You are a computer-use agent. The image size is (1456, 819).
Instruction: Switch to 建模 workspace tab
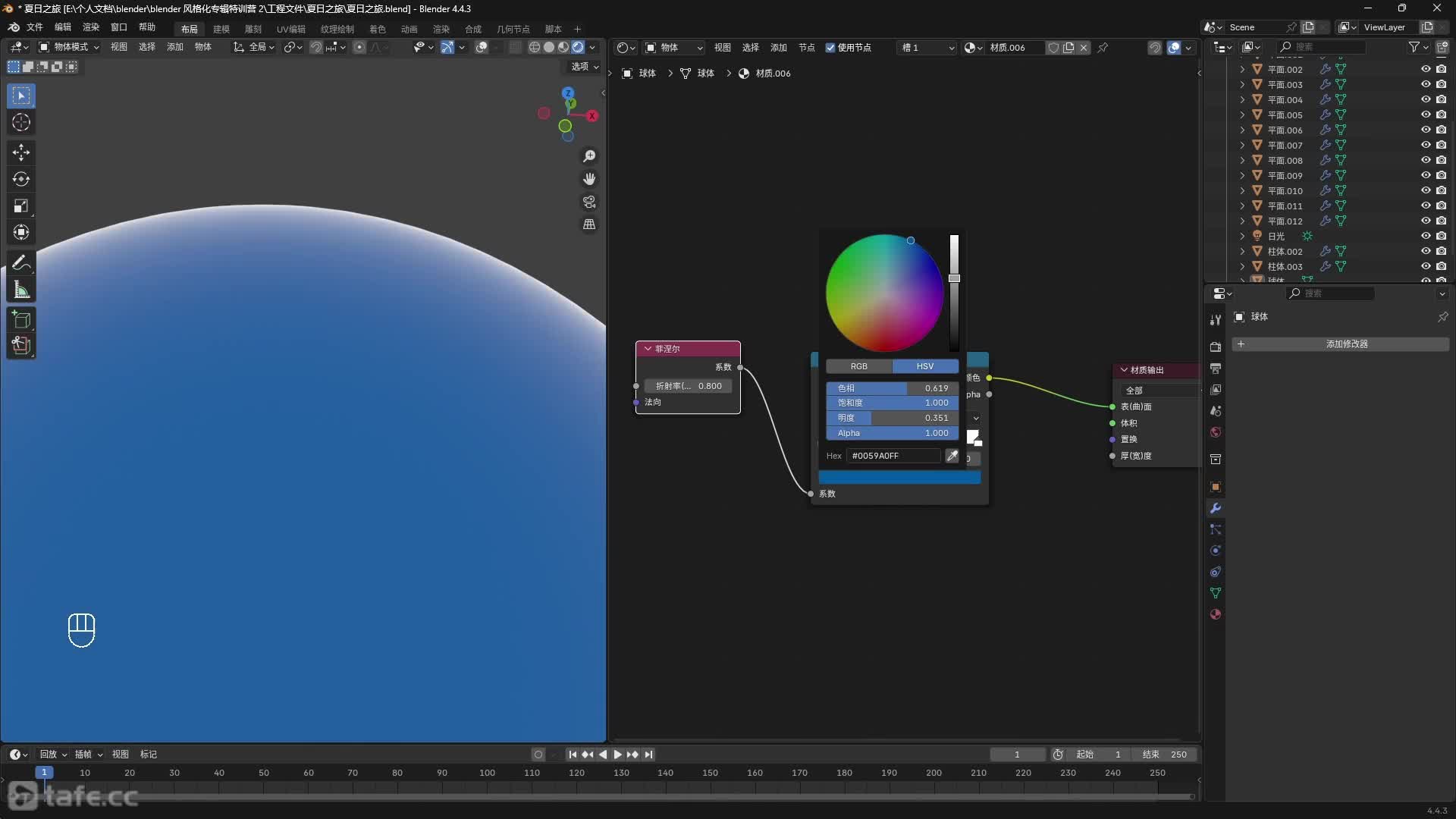pyautogui.click(x=221, y=29)
